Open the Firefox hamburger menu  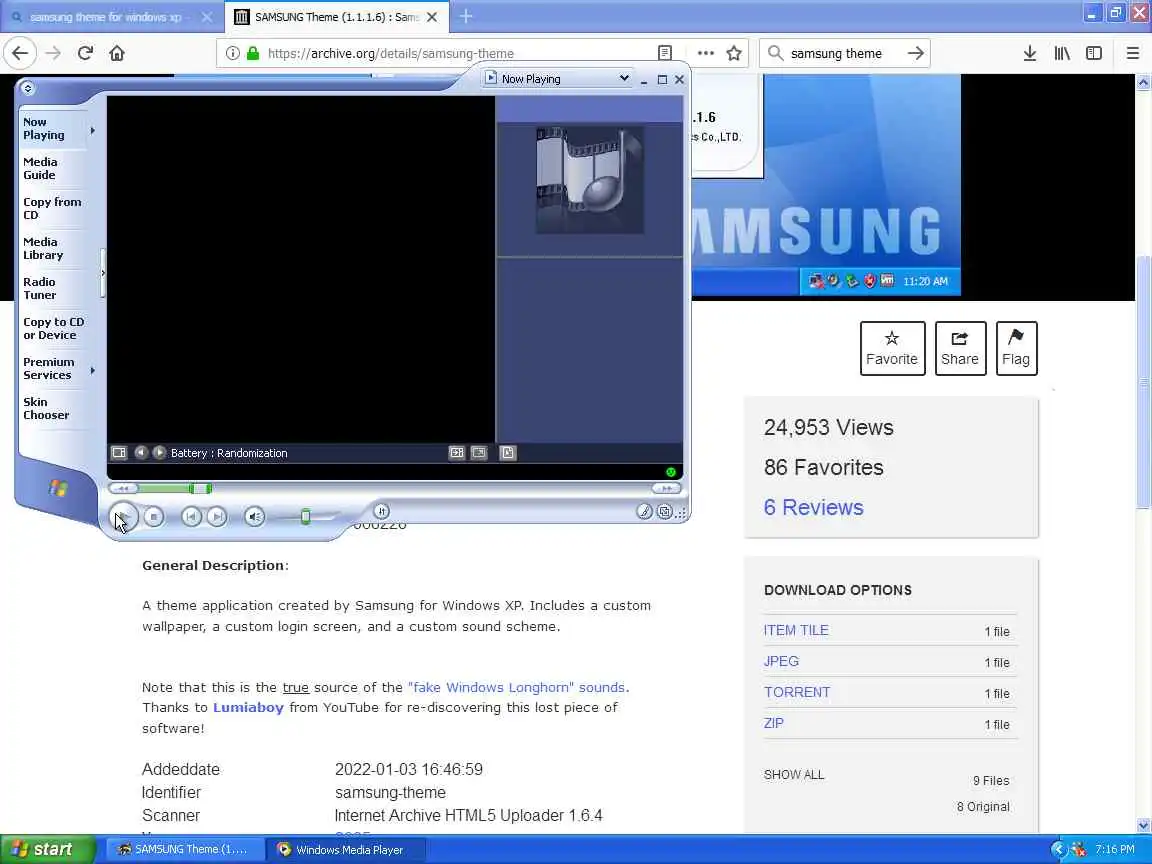1133,53
